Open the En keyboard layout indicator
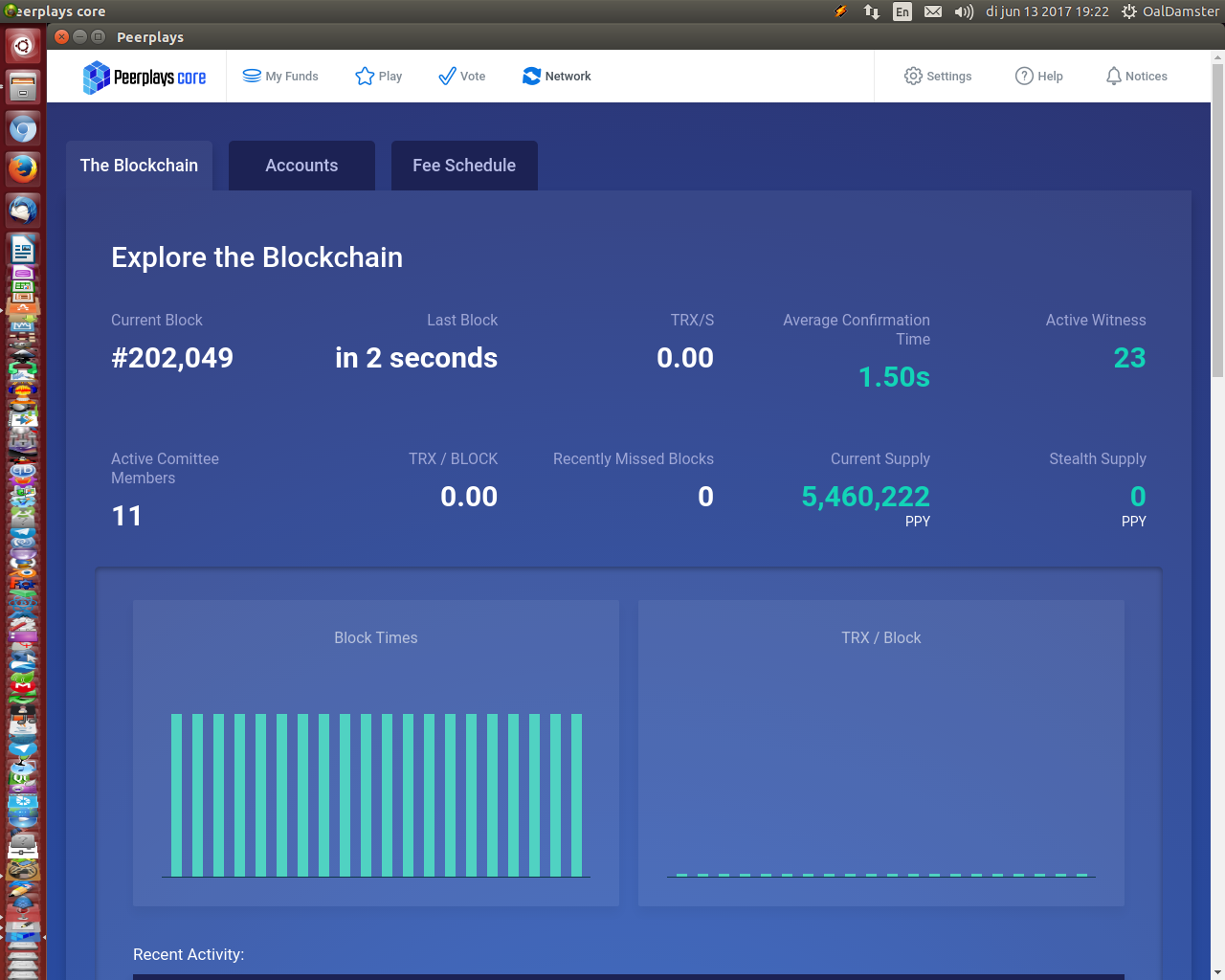1225x980 pixels. point(902,11)
